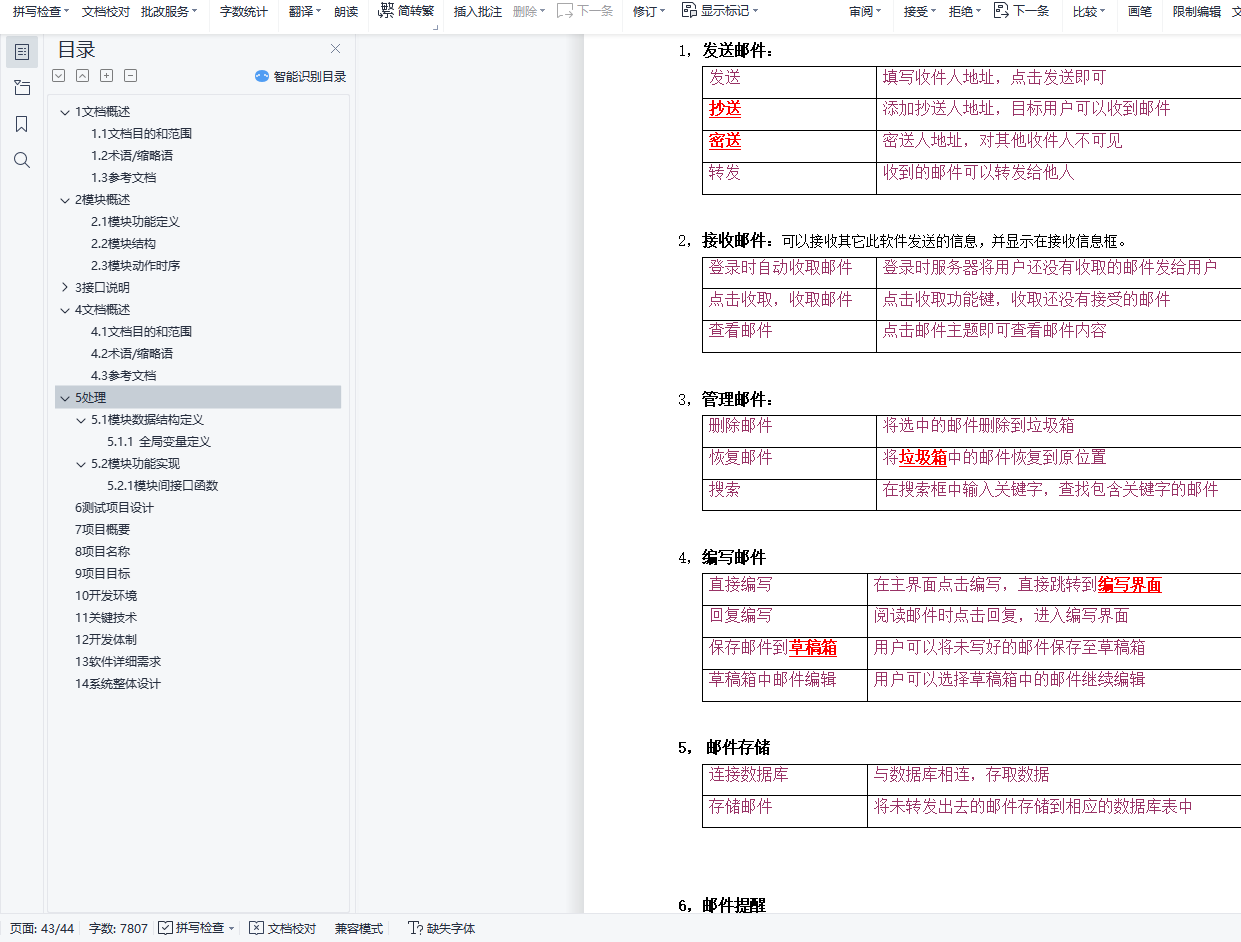Collapse the 4文档概述 tree node arrow

click(x=65, y=310)
